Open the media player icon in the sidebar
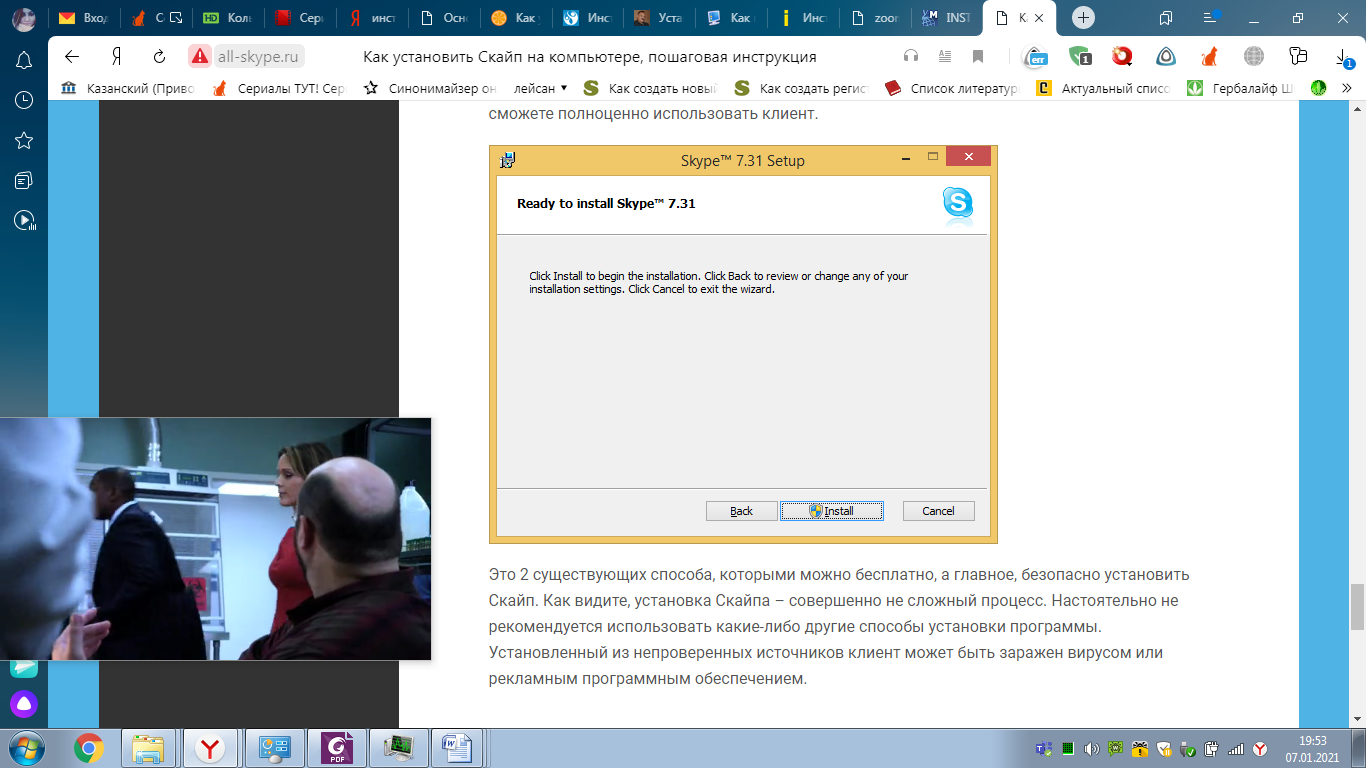The width and height of the screenshot is (1366, 768). tap(24, 220)
